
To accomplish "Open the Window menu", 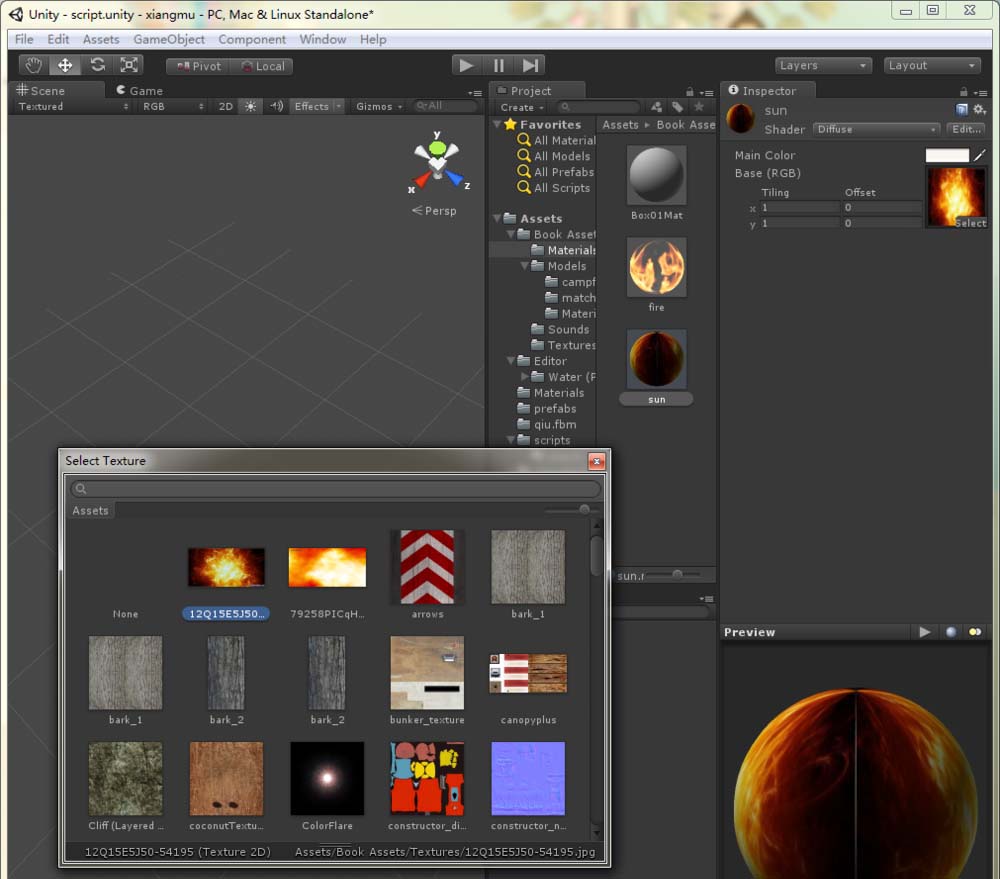I will click(323, 40).
